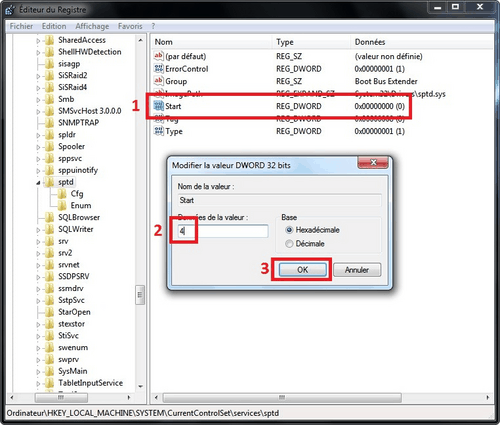Expand the SMSvcHost 3.0.0.0 tree node
This screenshot has width=500, height=425.
38,112
